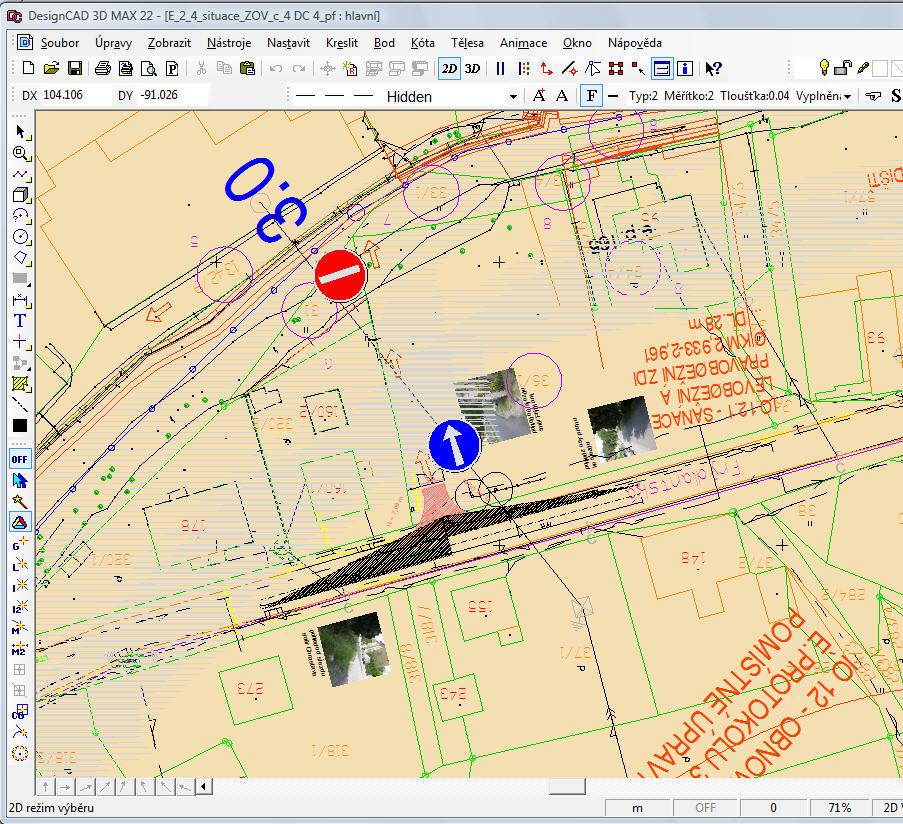Open the Tělesa menu
The height and width of the screenshot is (824, 903).
coord(467,43)
